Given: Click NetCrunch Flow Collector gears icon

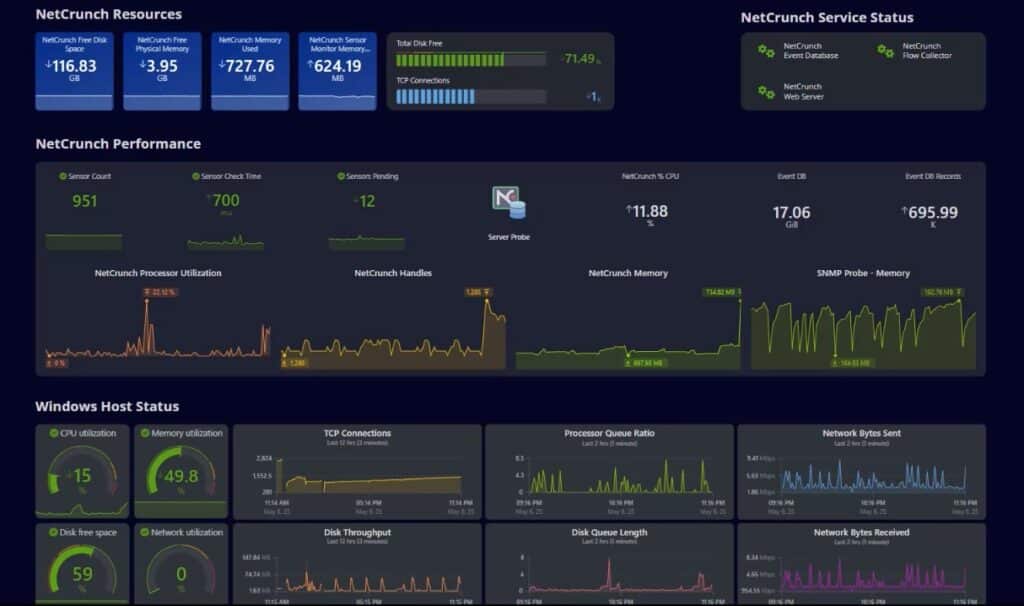Looking at the screenshot, I should (x=886, y=51).
